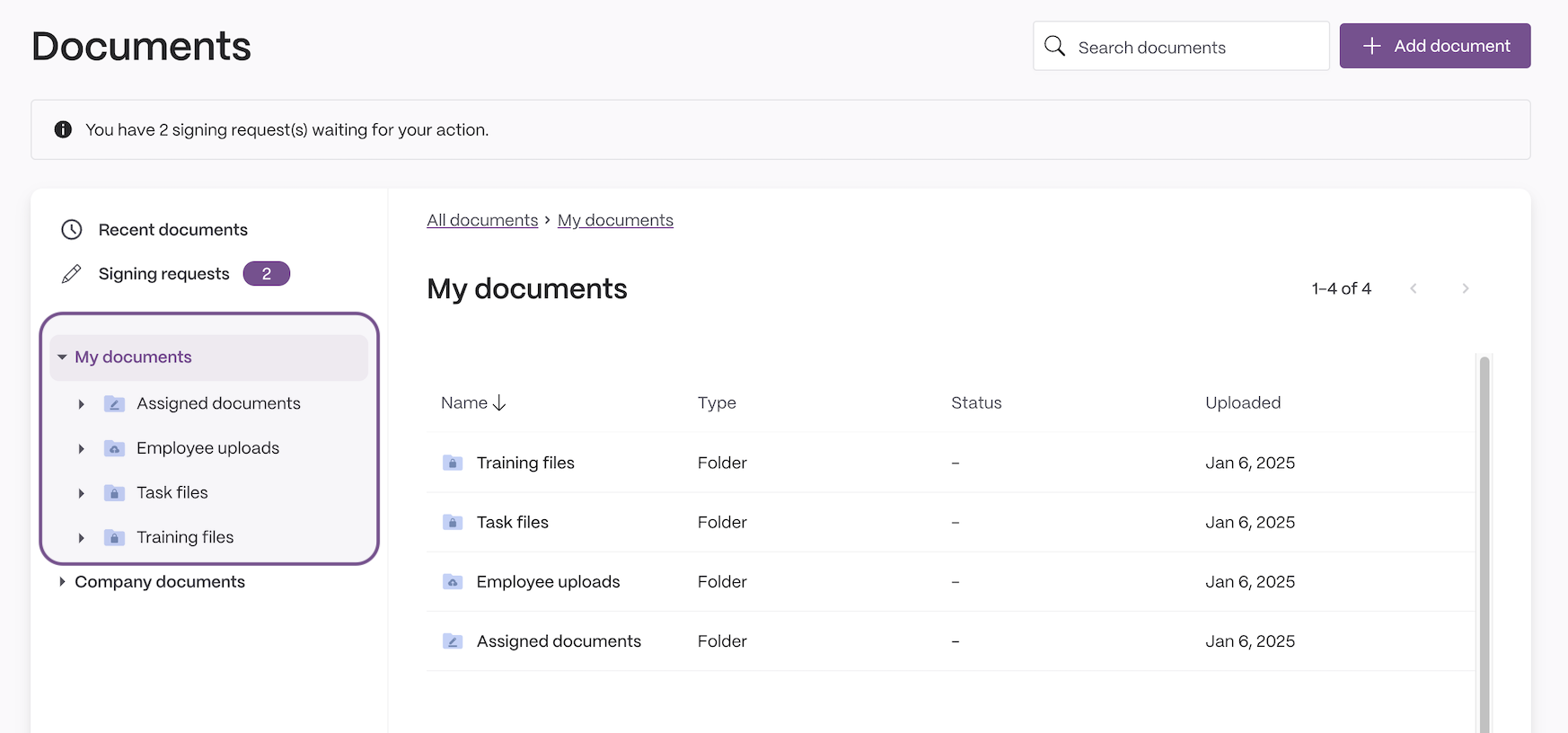
Task: Click Task files locked folder icon in sidebar
Action: click(x=114, y=492)
